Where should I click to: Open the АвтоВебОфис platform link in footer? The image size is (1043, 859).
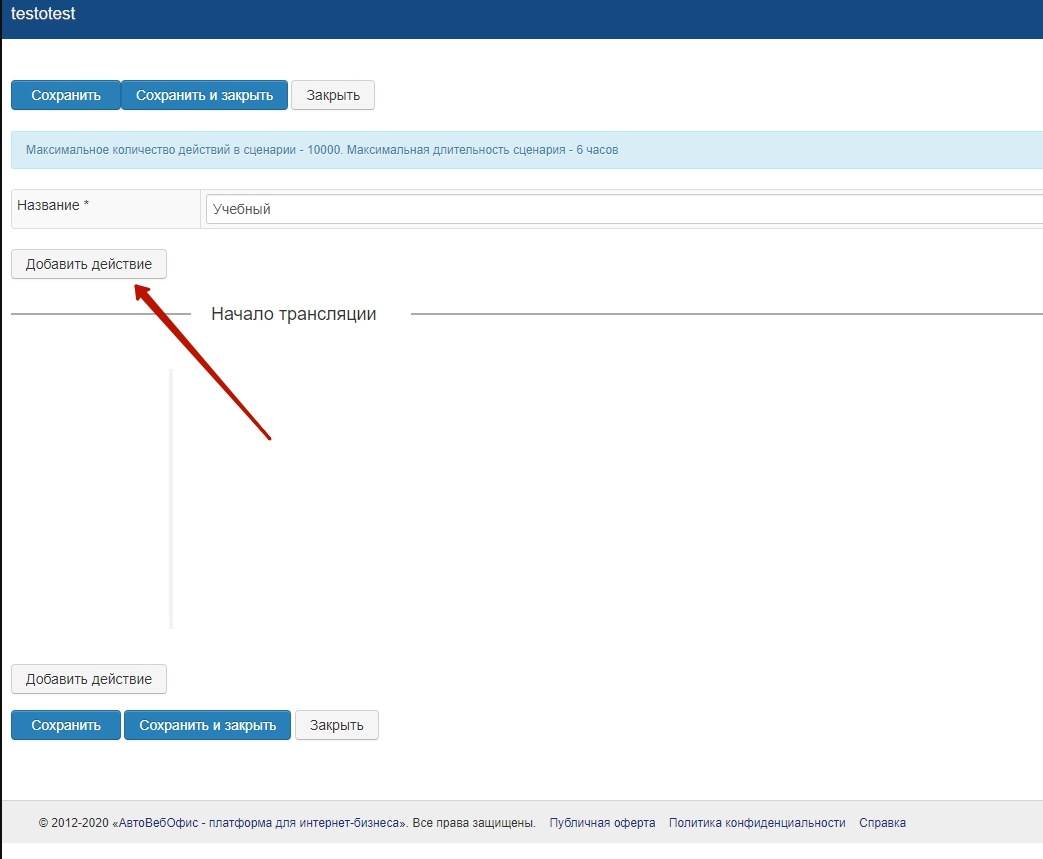coord(260,823)
